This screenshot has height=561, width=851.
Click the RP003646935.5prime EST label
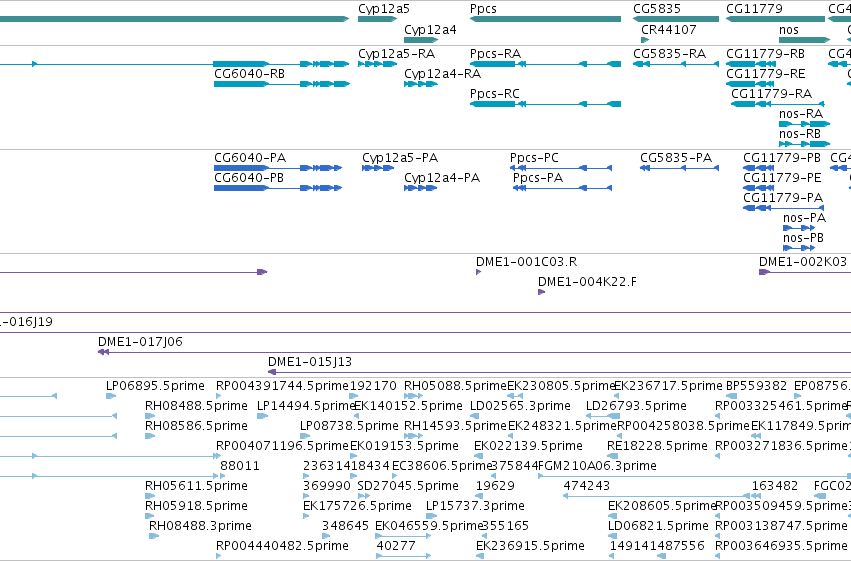[x=781, y=546]
